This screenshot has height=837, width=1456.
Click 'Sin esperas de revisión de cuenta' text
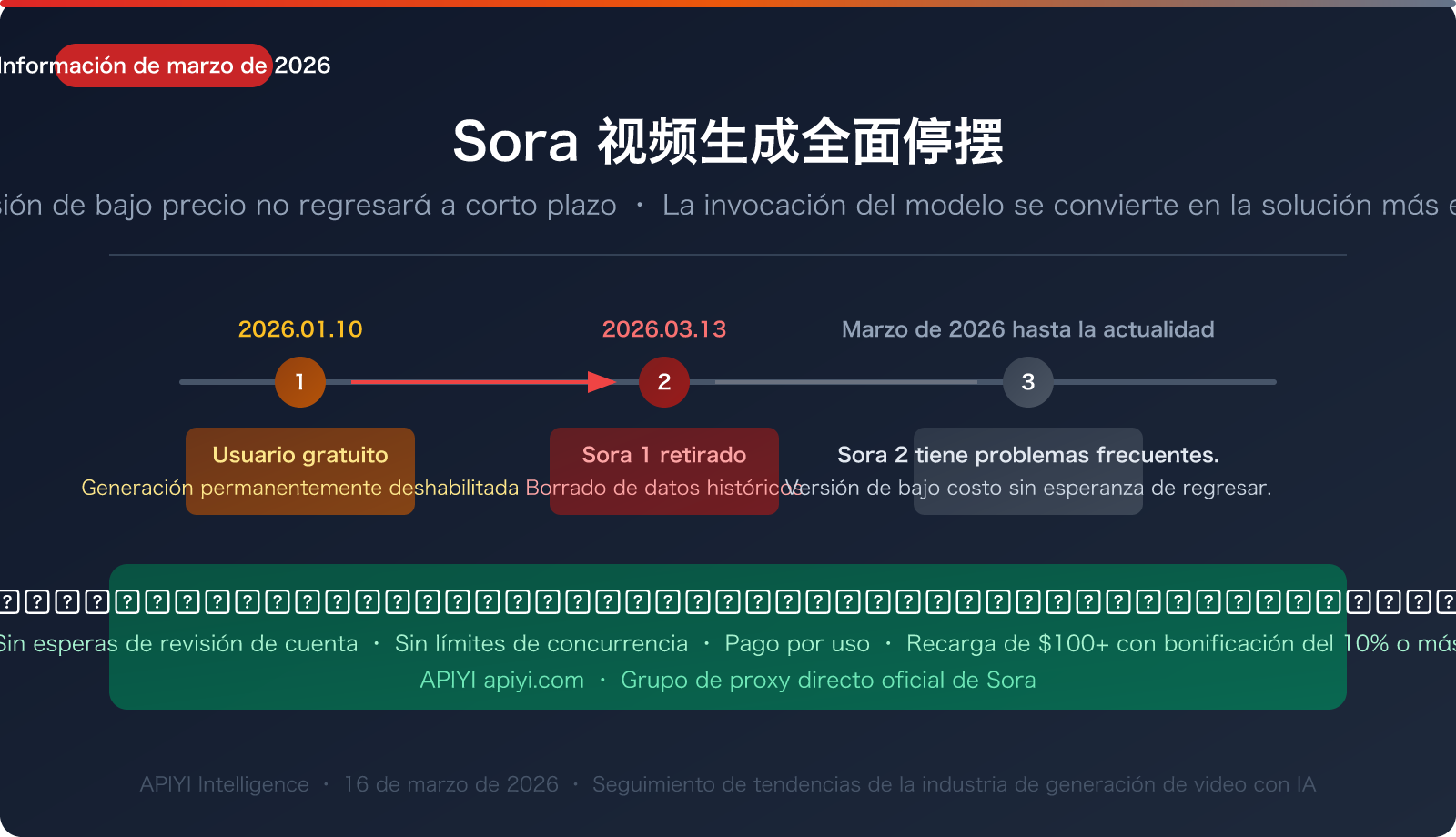click(x=178, y=643)
